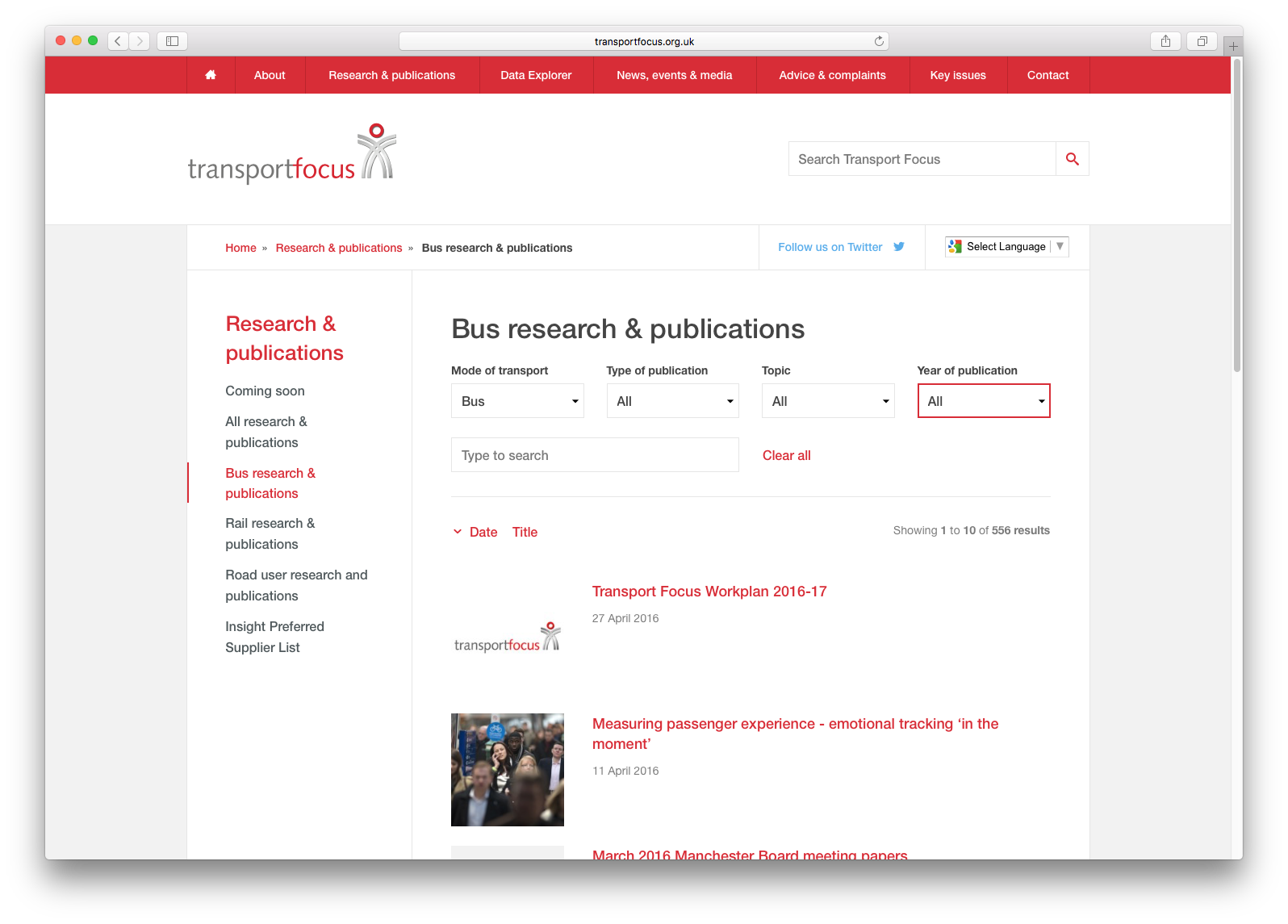Image resolution: width=1288 pixels, height=924 pixels.
Task: Expand the Topic dropdown
Action: click(x=828, y=401)
